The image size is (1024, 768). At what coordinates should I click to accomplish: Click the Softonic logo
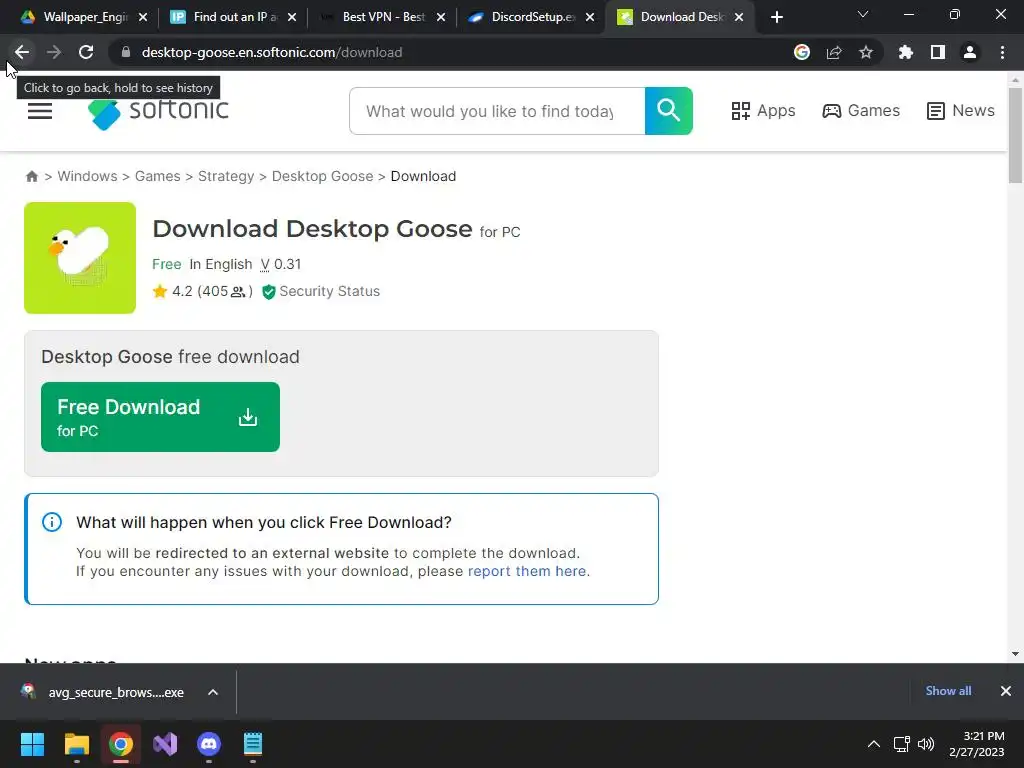click(x=159, y=111)
